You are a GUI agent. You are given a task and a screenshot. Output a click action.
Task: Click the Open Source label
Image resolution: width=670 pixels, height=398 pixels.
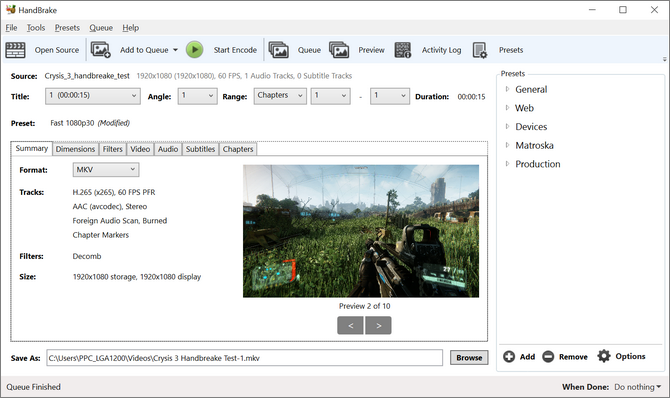[x=57, y=50]
